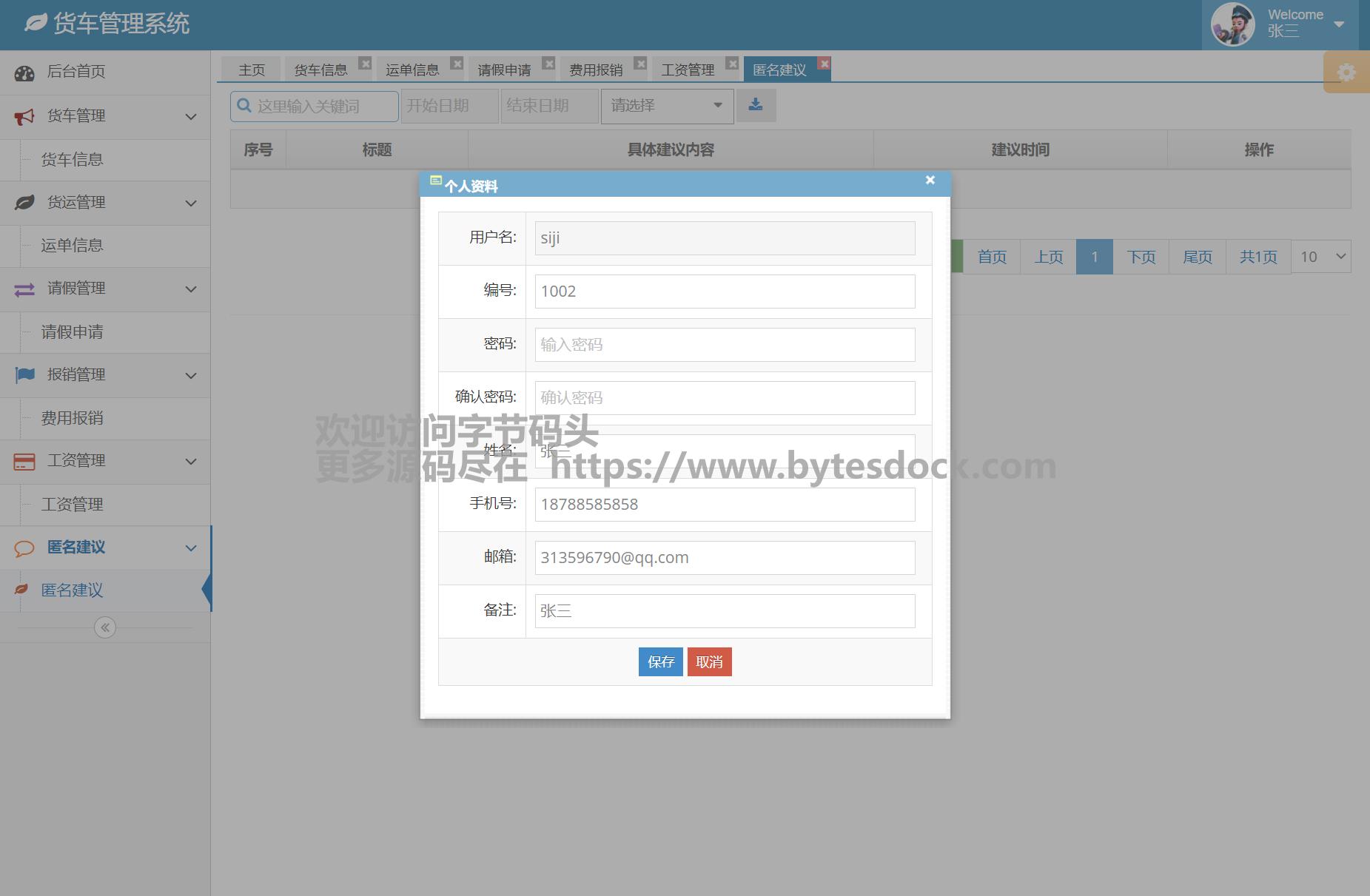Open user menu arrow next to Welcome
The image size is (1370, 896).
tap(1338, 24)
